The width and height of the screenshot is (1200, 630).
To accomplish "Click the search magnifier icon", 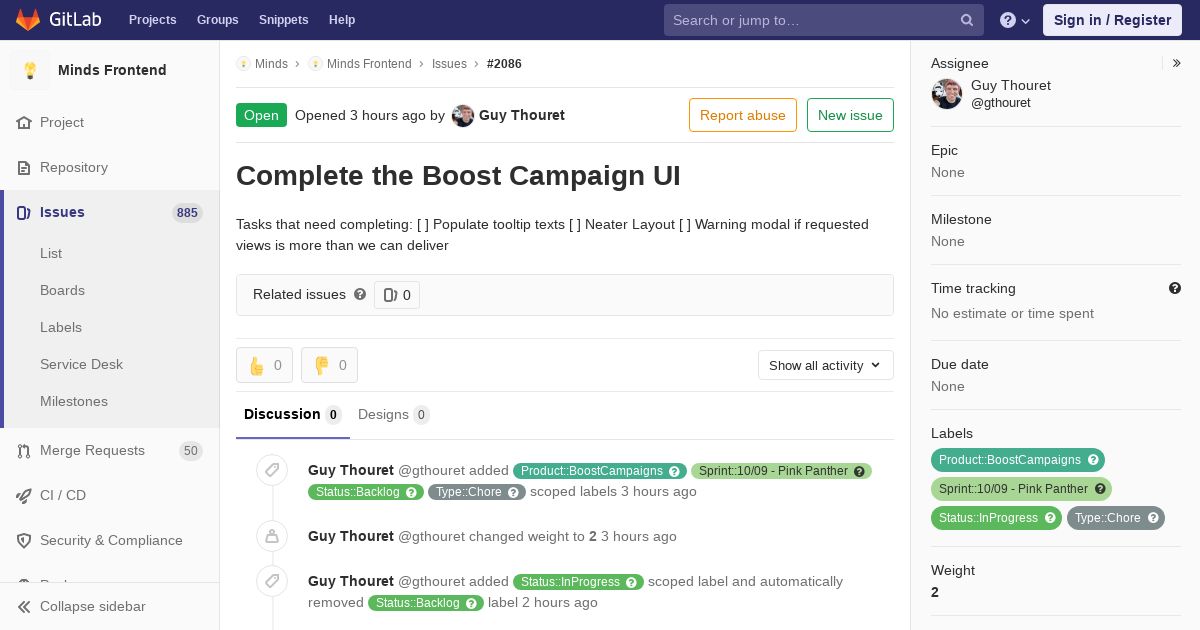I will [967, 20].
